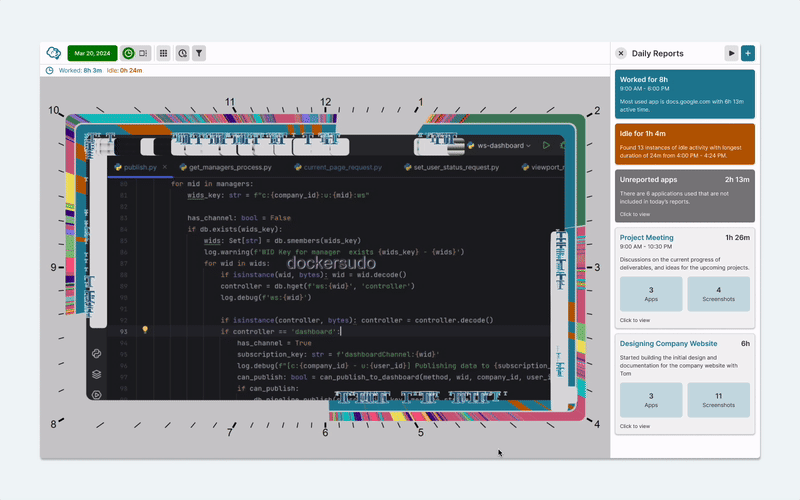Open the Mar 20, 2024 date picker
The width and height of the screenshot is (800, 500).
[x=92, y=53]
